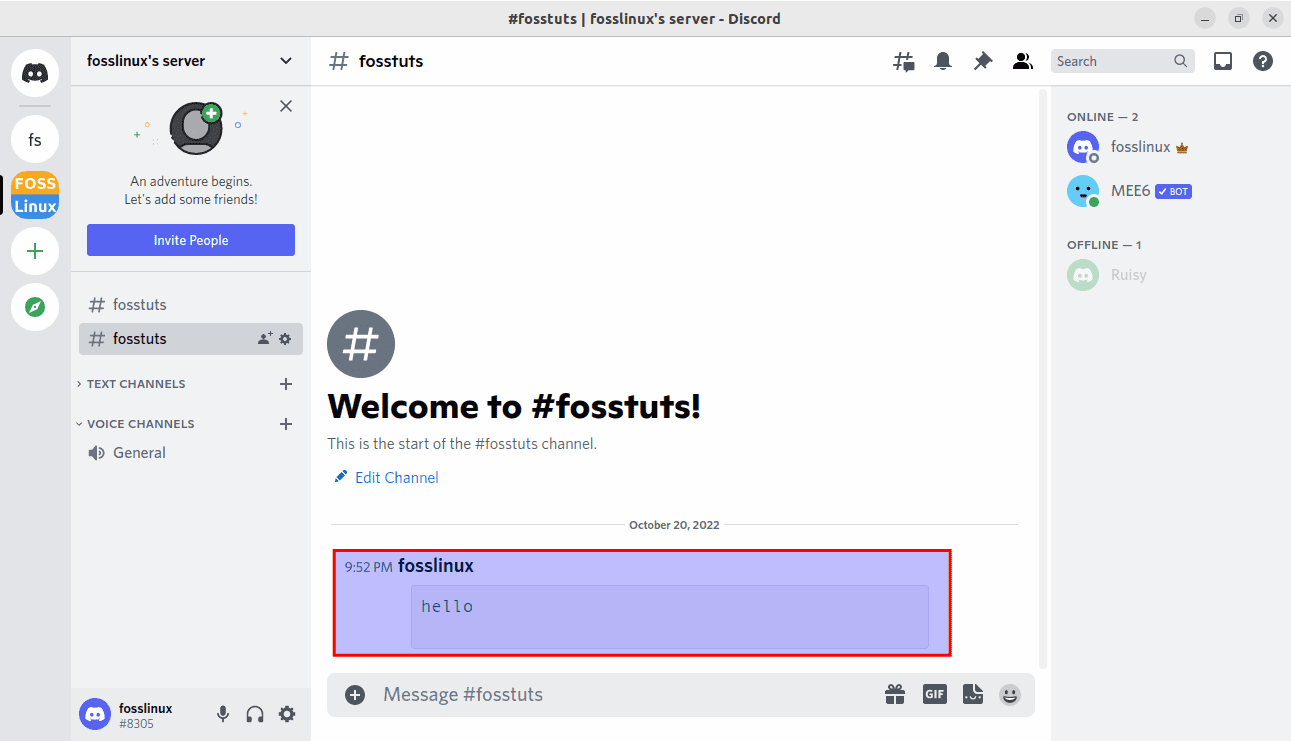This screenshot has height=741, width=1291.
Task: Deafen with the headphones icon
Action: 255,714
